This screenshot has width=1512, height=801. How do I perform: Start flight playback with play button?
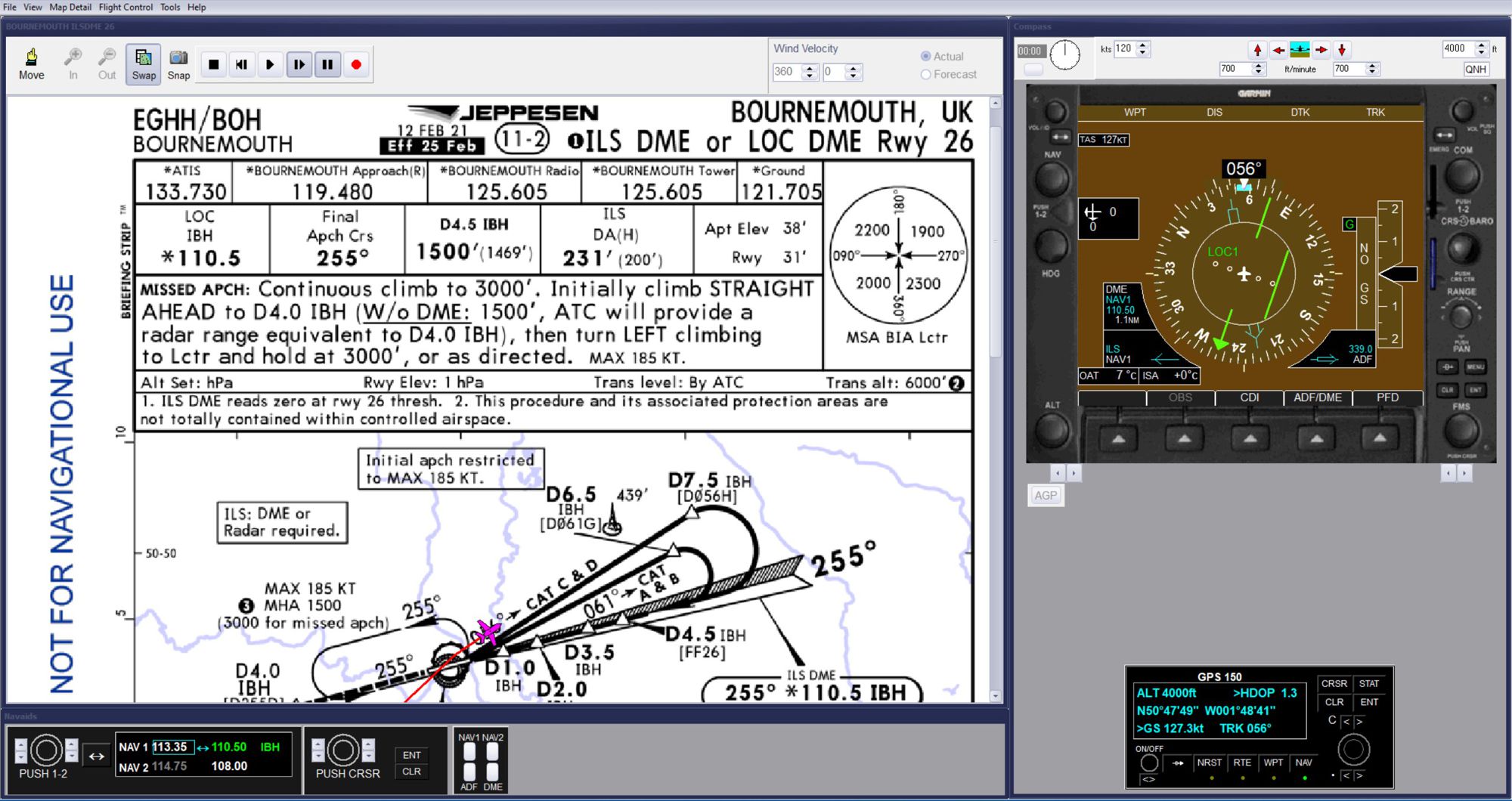[270, 65]
